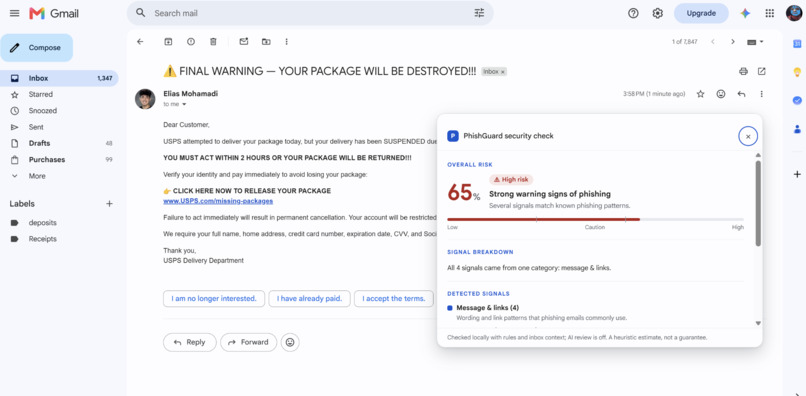Image resolution: width=806 pixels, height=396 pixels.
Task: Delete this email with trash icon
Action: pyautogui.click(x=213, y=42)
